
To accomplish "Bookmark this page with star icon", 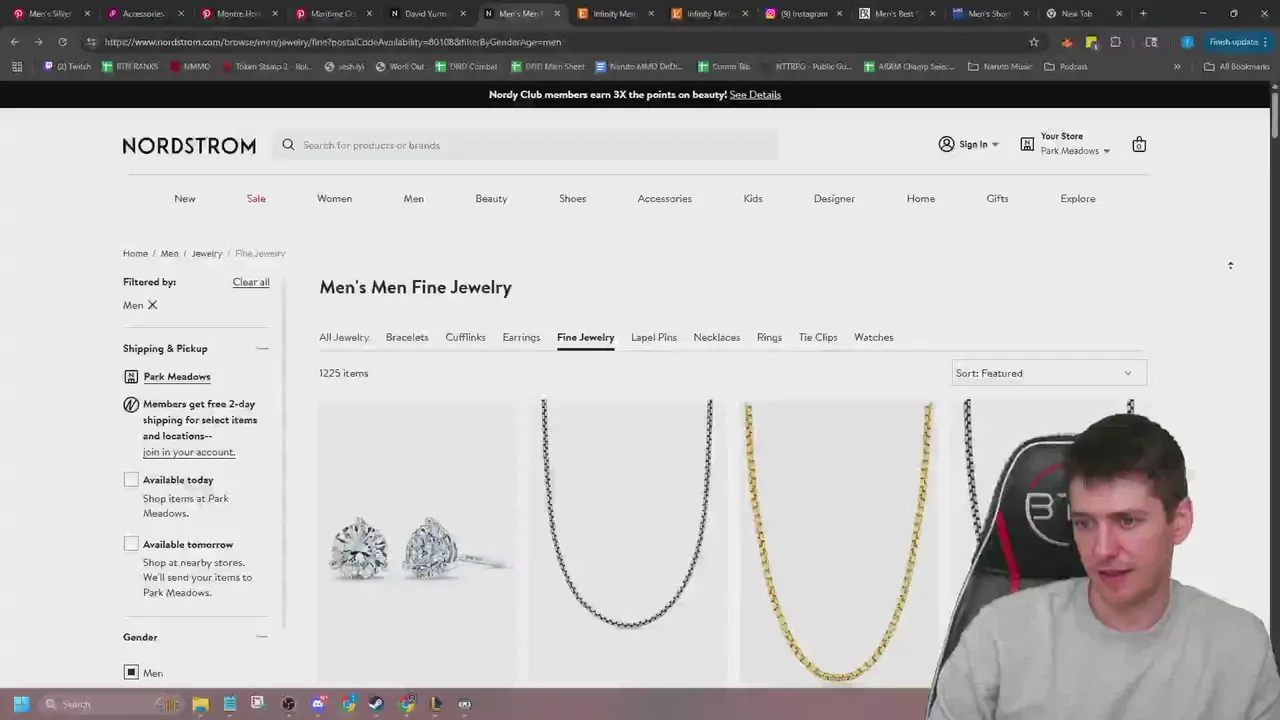I will click(1034, 42).
